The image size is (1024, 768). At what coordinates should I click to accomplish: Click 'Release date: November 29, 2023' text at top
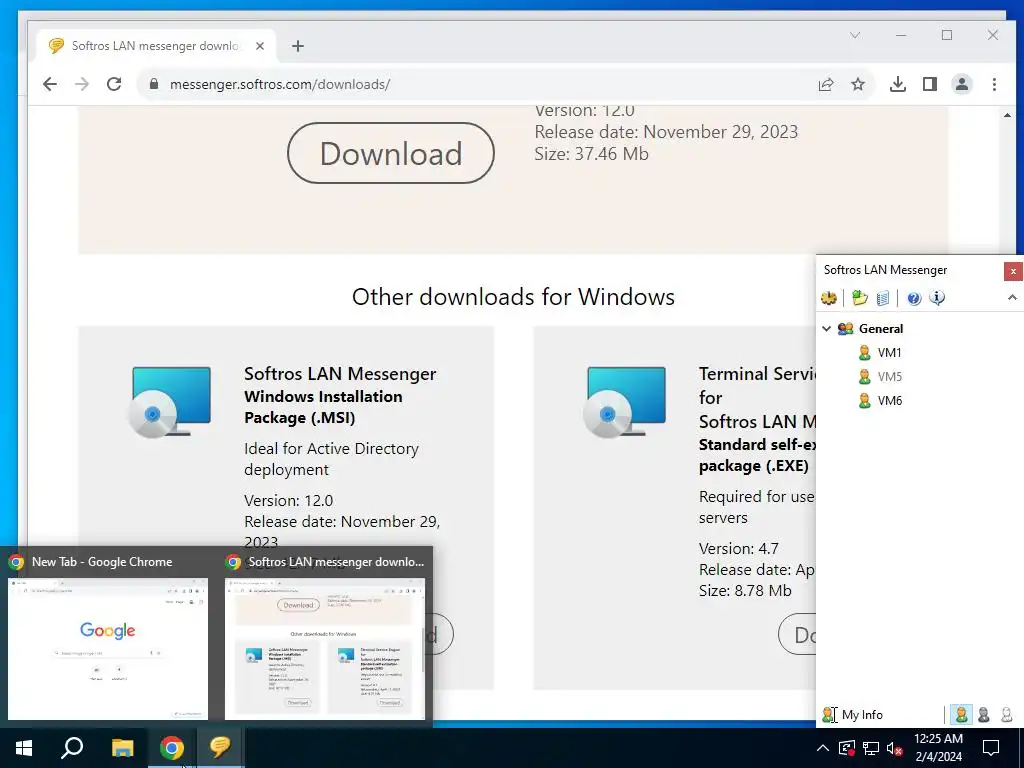coord(666,132)
